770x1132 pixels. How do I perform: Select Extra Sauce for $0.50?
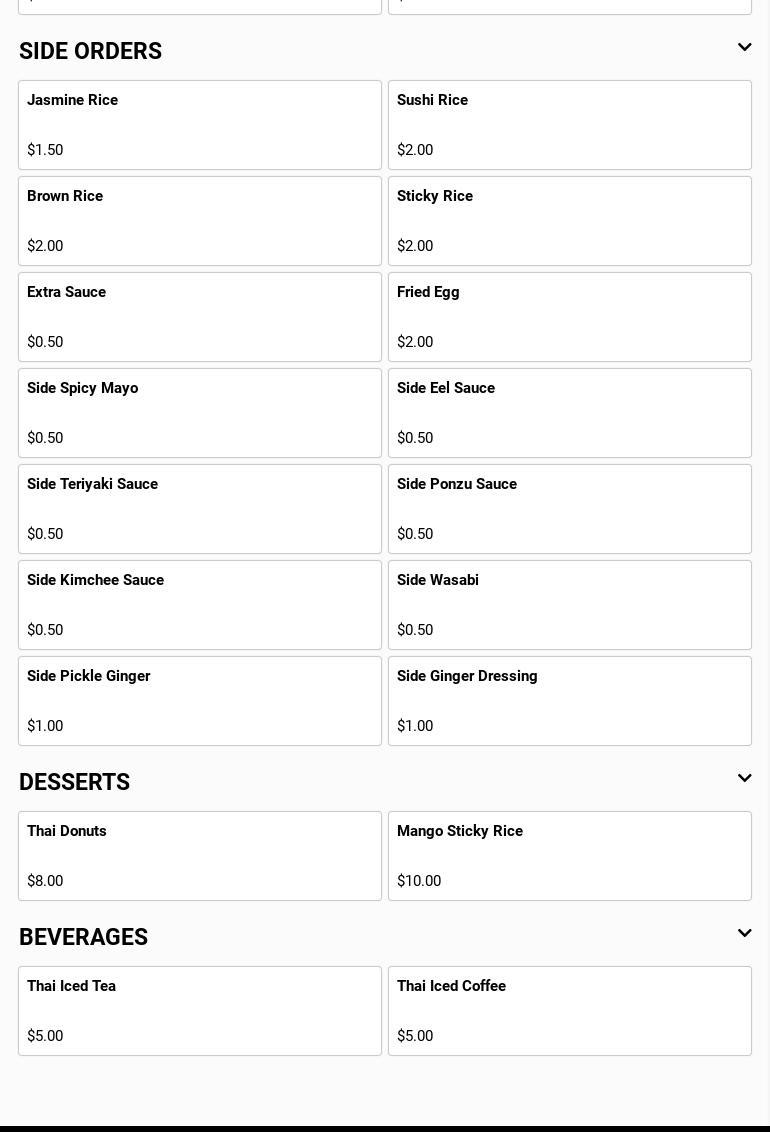tap(200, 317)
